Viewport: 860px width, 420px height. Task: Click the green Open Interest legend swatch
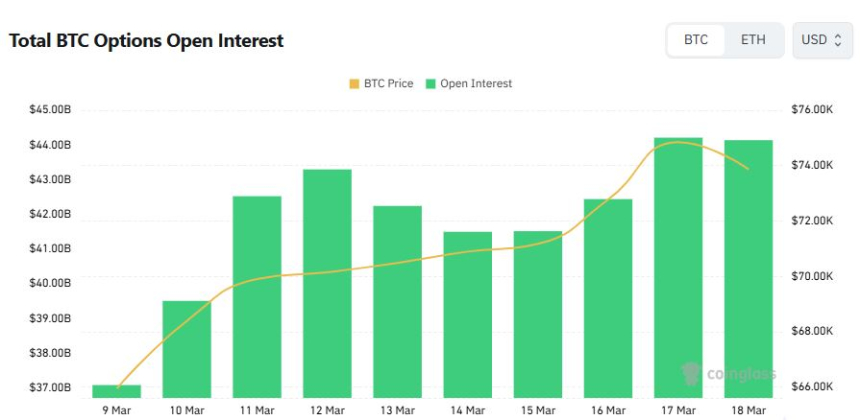click(x=431, y=84)
